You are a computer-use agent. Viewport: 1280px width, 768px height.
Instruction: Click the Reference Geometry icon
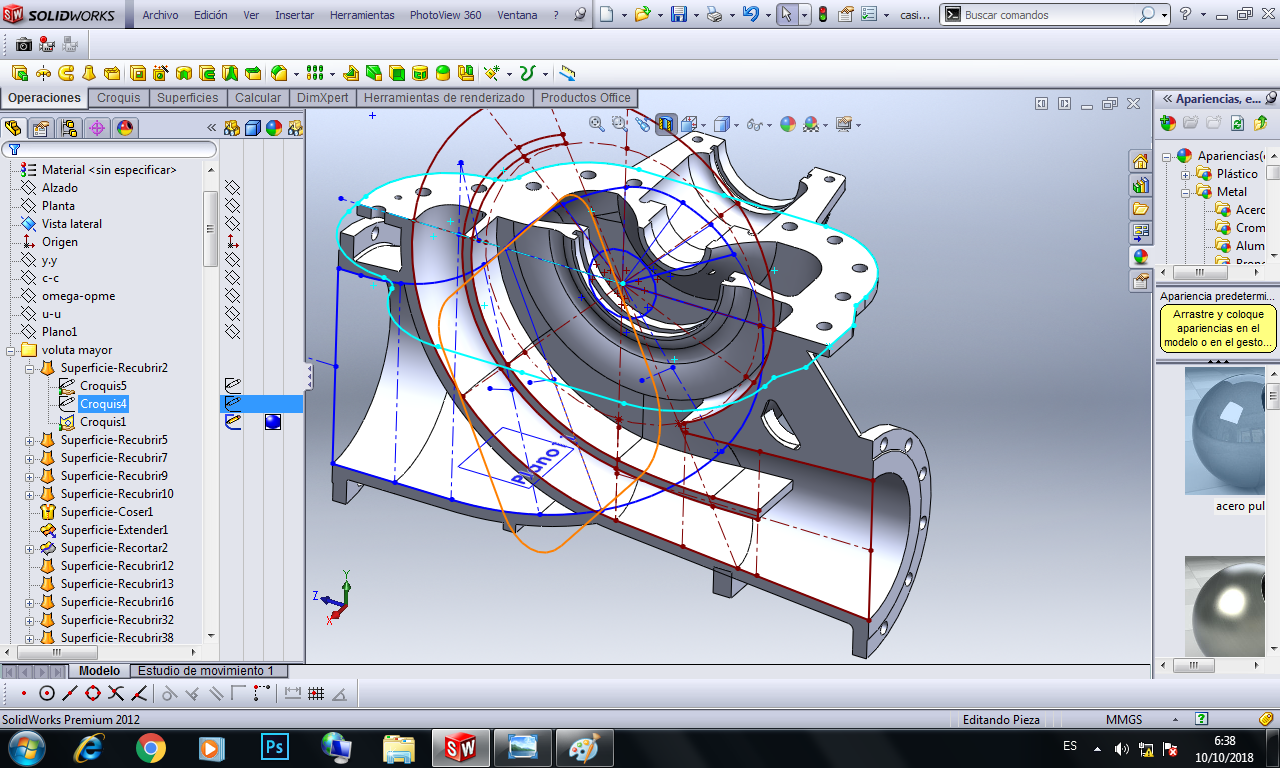492,73
